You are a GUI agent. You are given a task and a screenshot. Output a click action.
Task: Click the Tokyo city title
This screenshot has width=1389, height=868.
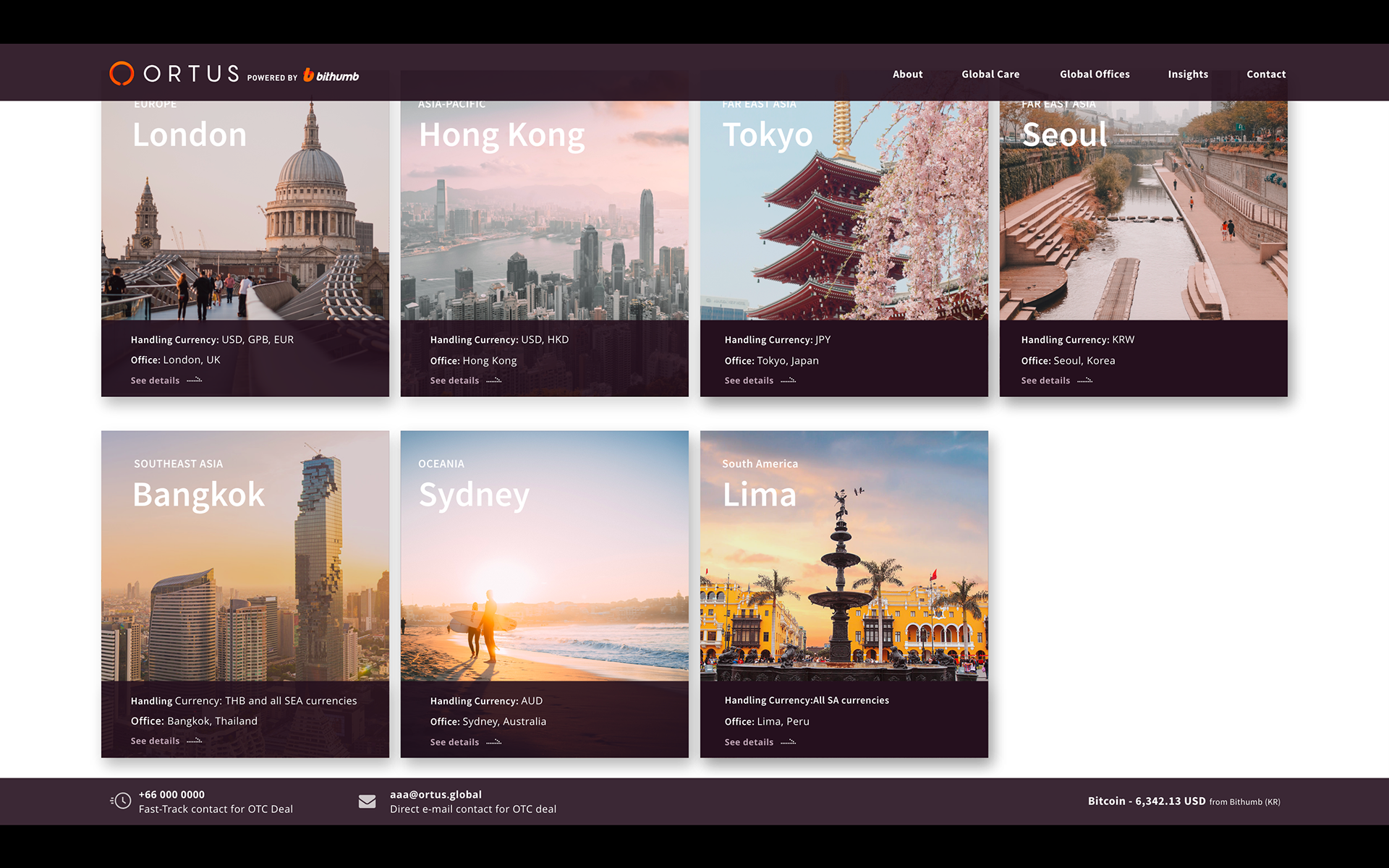pos(768,136)
